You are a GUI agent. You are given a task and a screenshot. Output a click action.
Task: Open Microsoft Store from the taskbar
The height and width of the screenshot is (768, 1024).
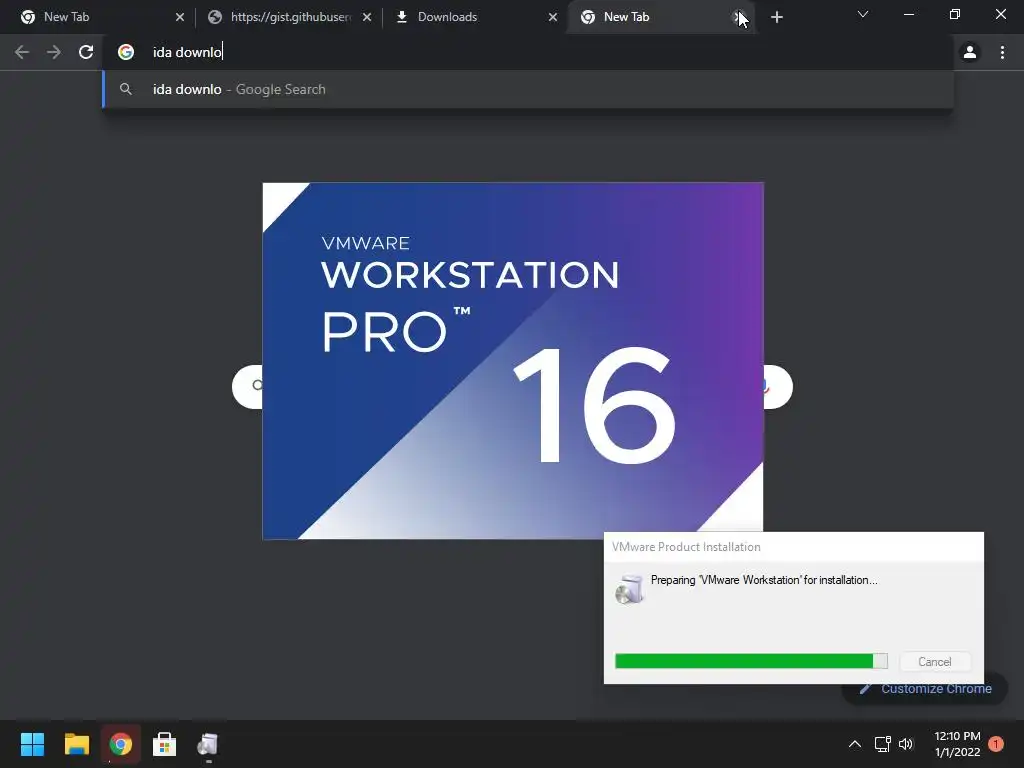click(x=164, y=744)
